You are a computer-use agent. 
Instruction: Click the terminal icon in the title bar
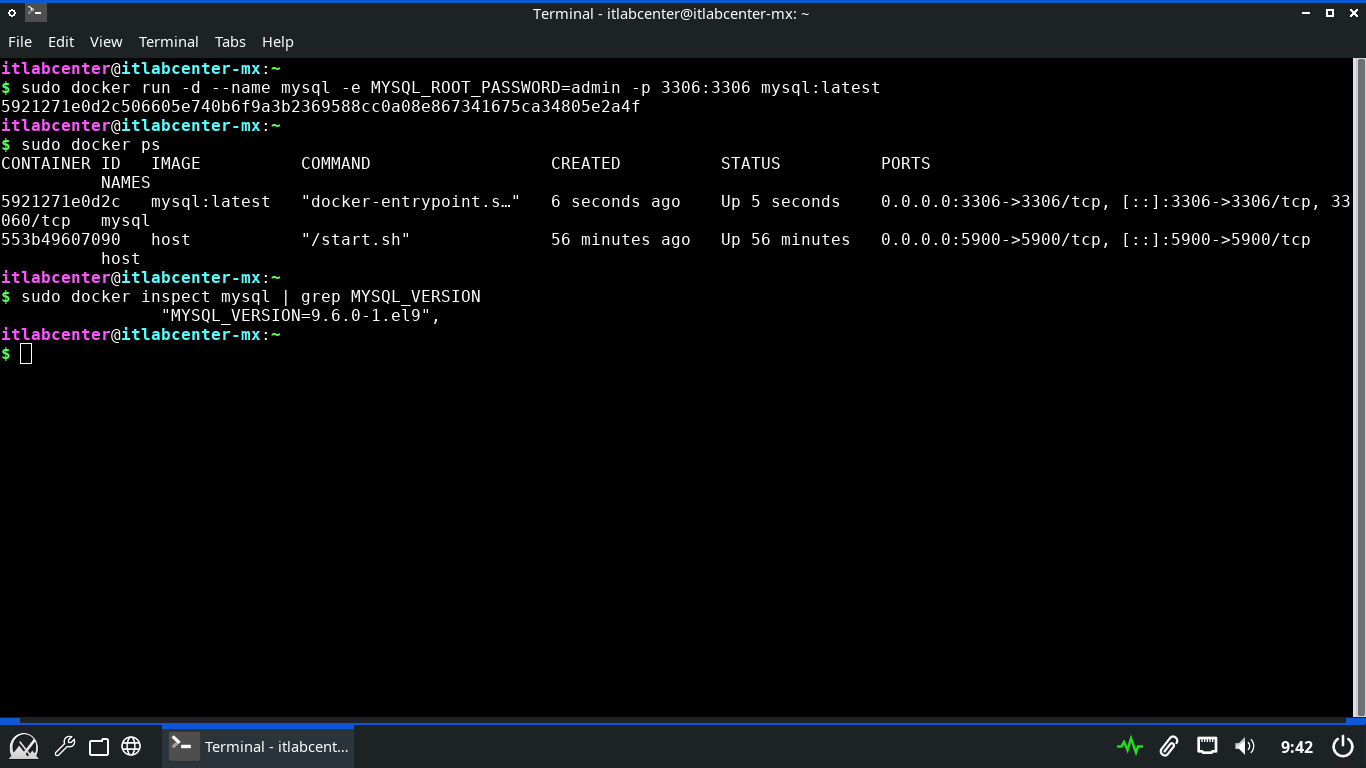click(35, 13)
